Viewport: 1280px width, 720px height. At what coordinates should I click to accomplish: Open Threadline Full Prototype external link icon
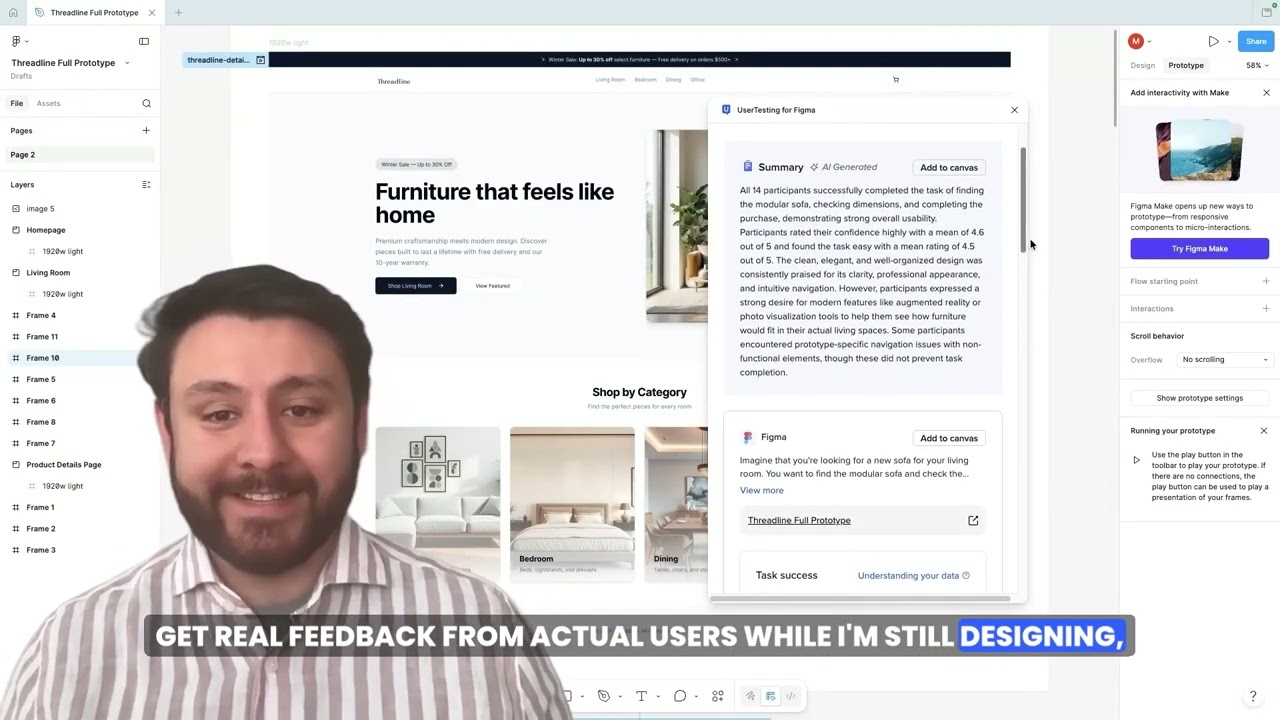point(973,520)
